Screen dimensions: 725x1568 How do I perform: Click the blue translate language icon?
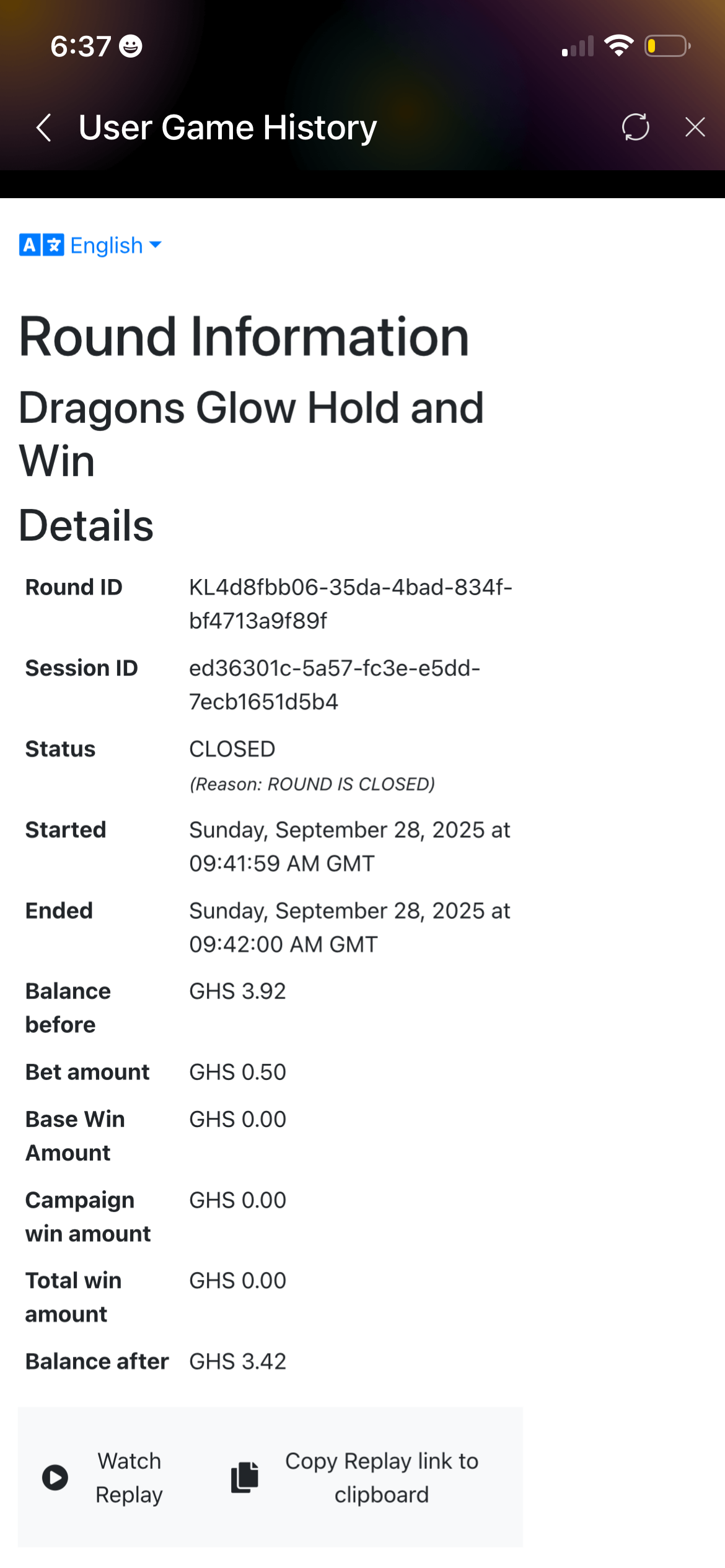pos(42,245)
